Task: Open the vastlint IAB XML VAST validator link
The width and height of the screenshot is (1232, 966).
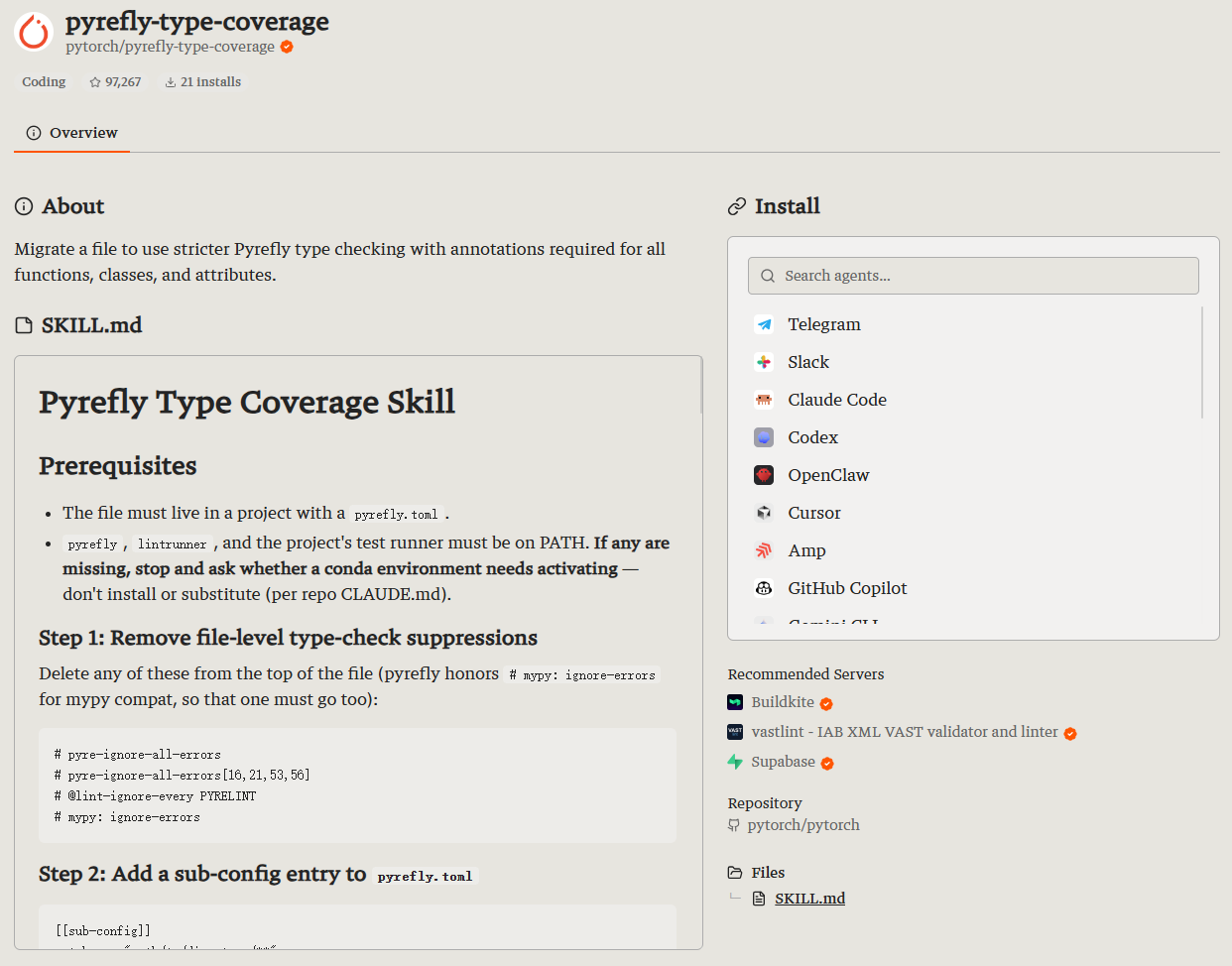Action: point(905,732)
